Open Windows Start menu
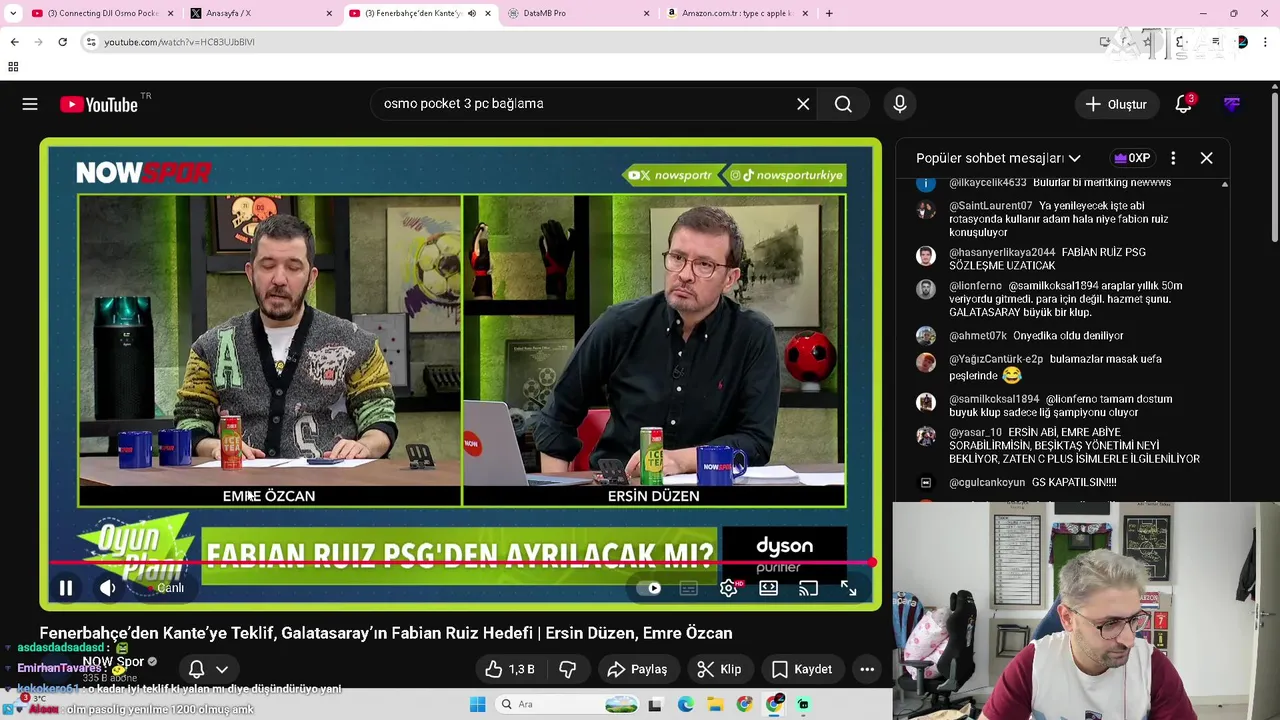1280x720 pixels. click(477, 704)
